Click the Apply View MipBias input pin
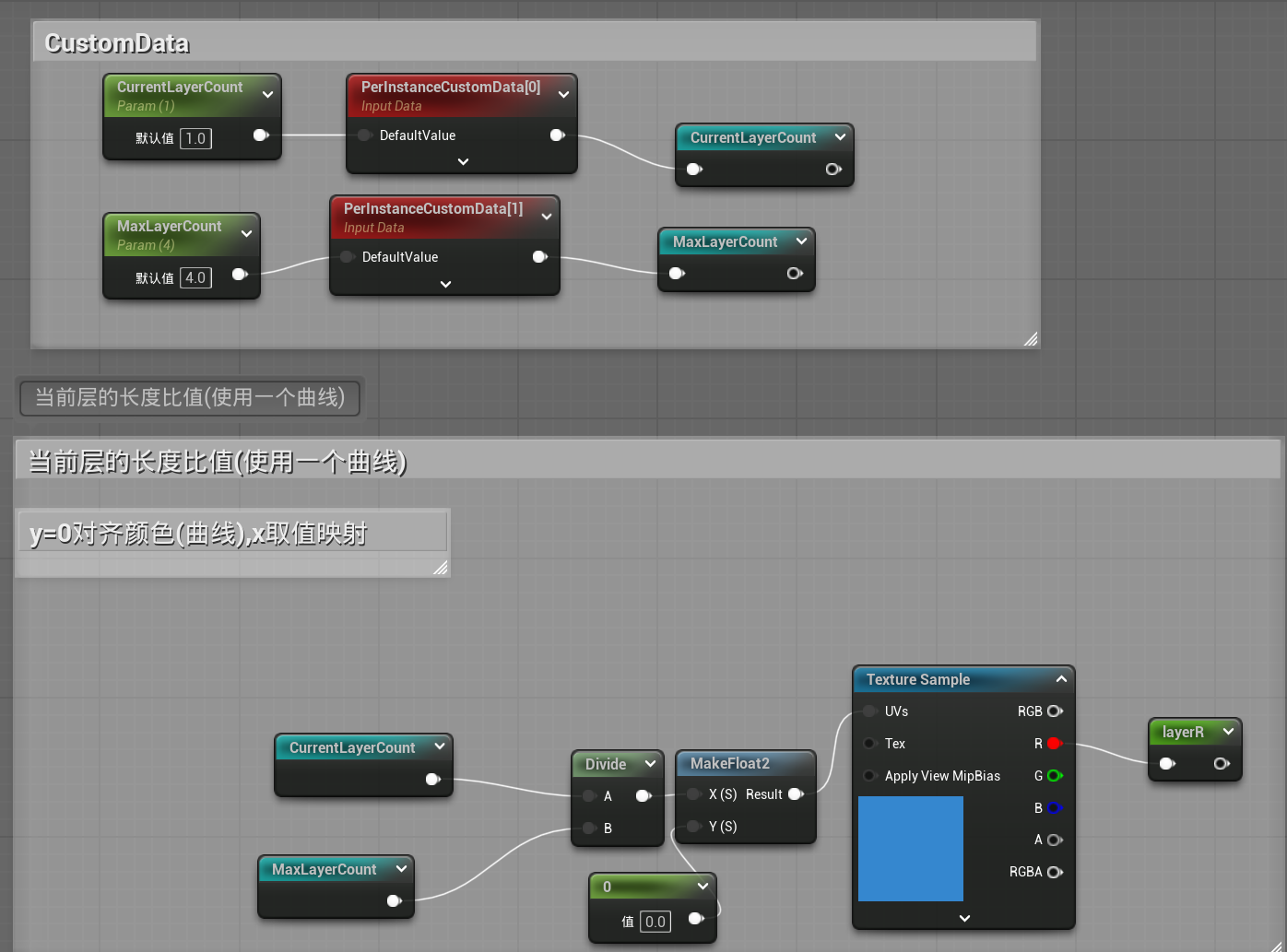The width and height of the screenshot is (1287, 952). click(869, 776)
